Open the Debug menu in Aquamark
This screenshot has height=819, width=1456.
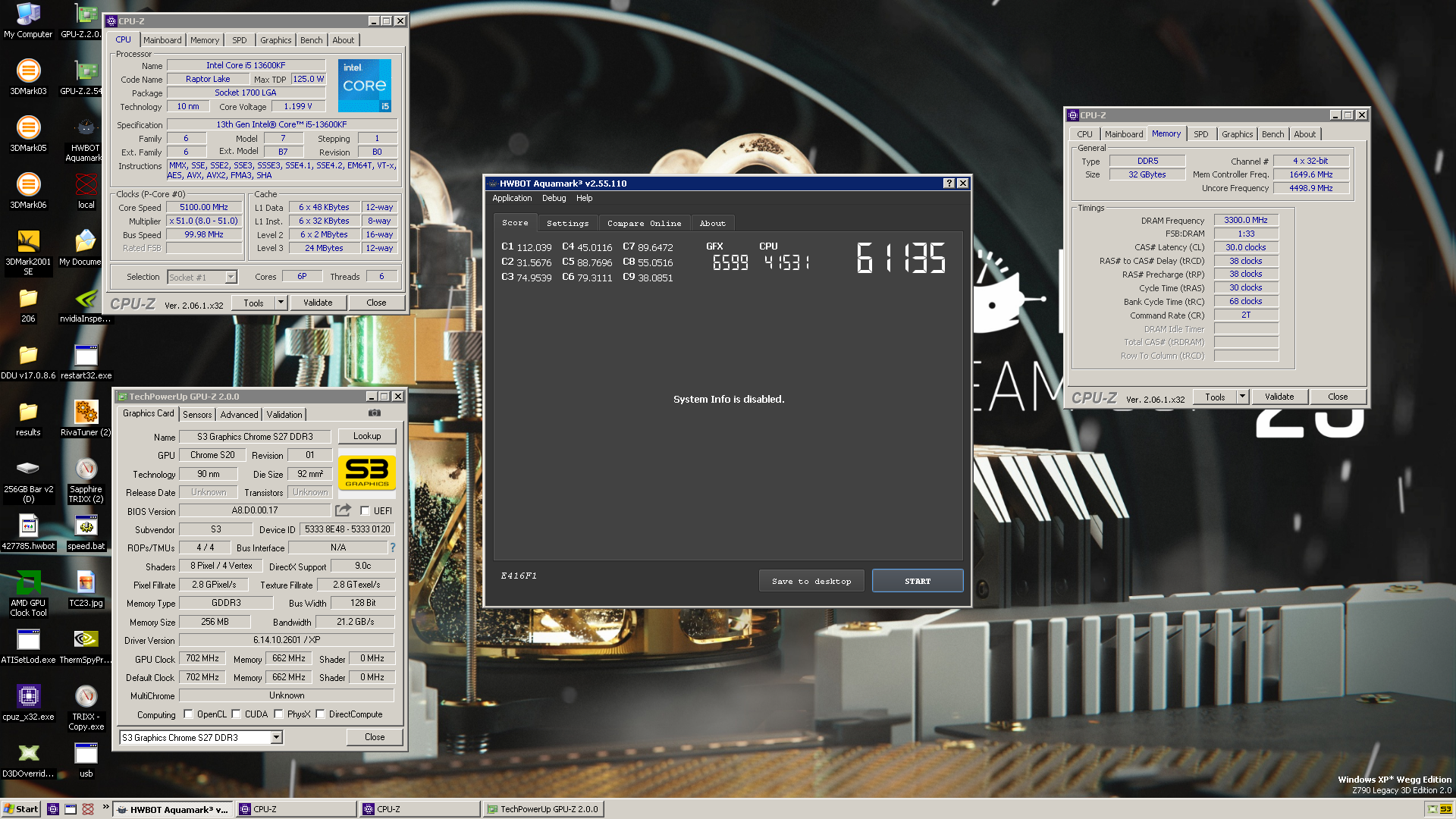(554, 198)
